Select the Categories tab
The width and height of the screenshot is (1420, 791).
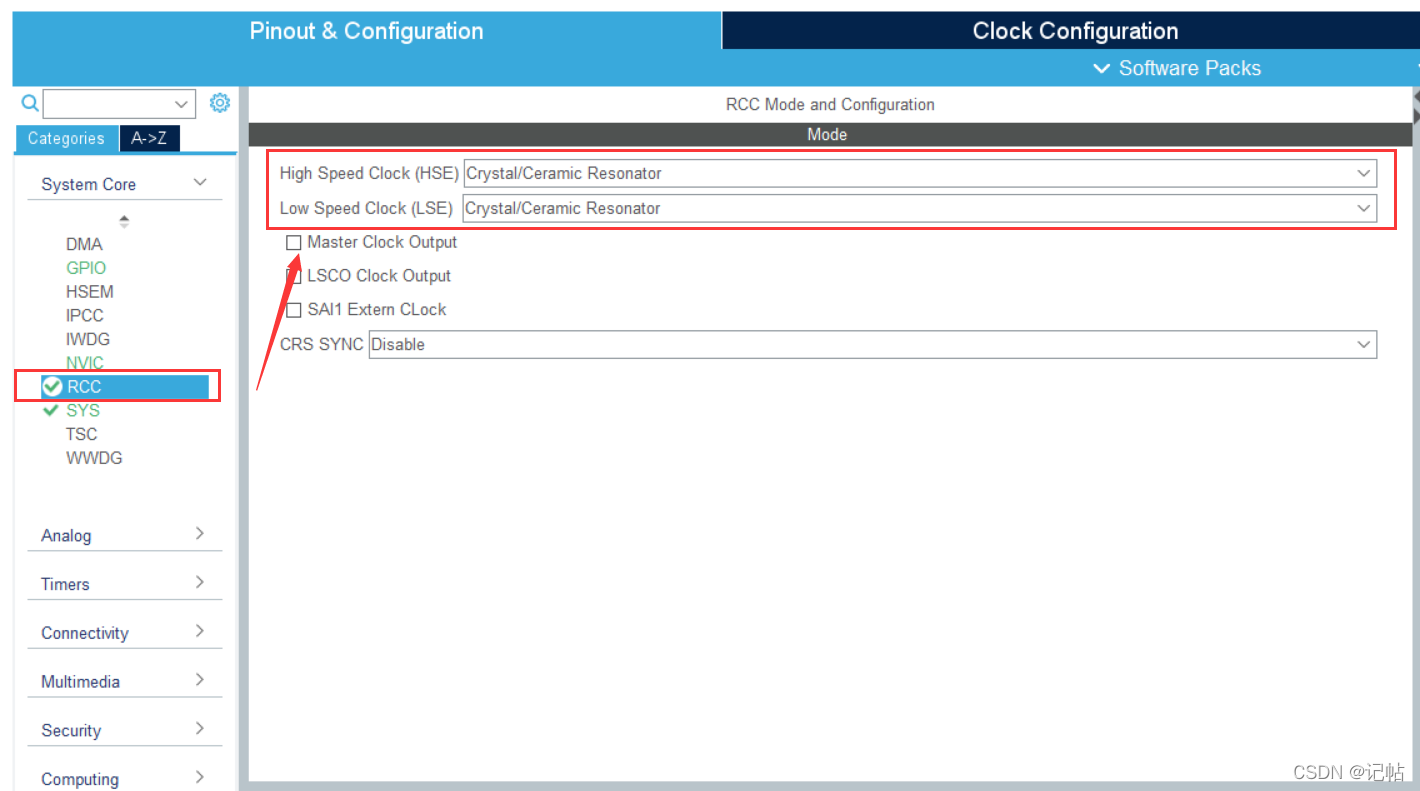[66, 139]
